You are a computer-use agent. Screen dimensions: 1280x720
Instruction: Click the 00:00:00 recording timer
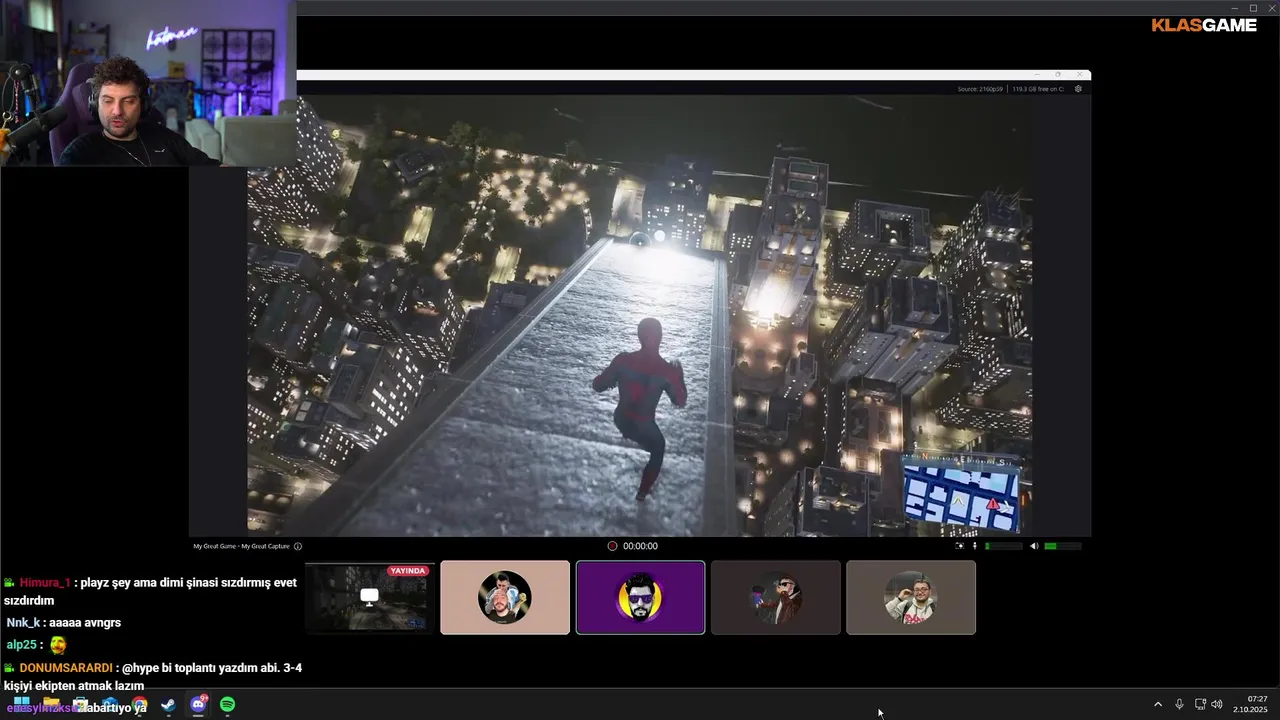point(640,546)
